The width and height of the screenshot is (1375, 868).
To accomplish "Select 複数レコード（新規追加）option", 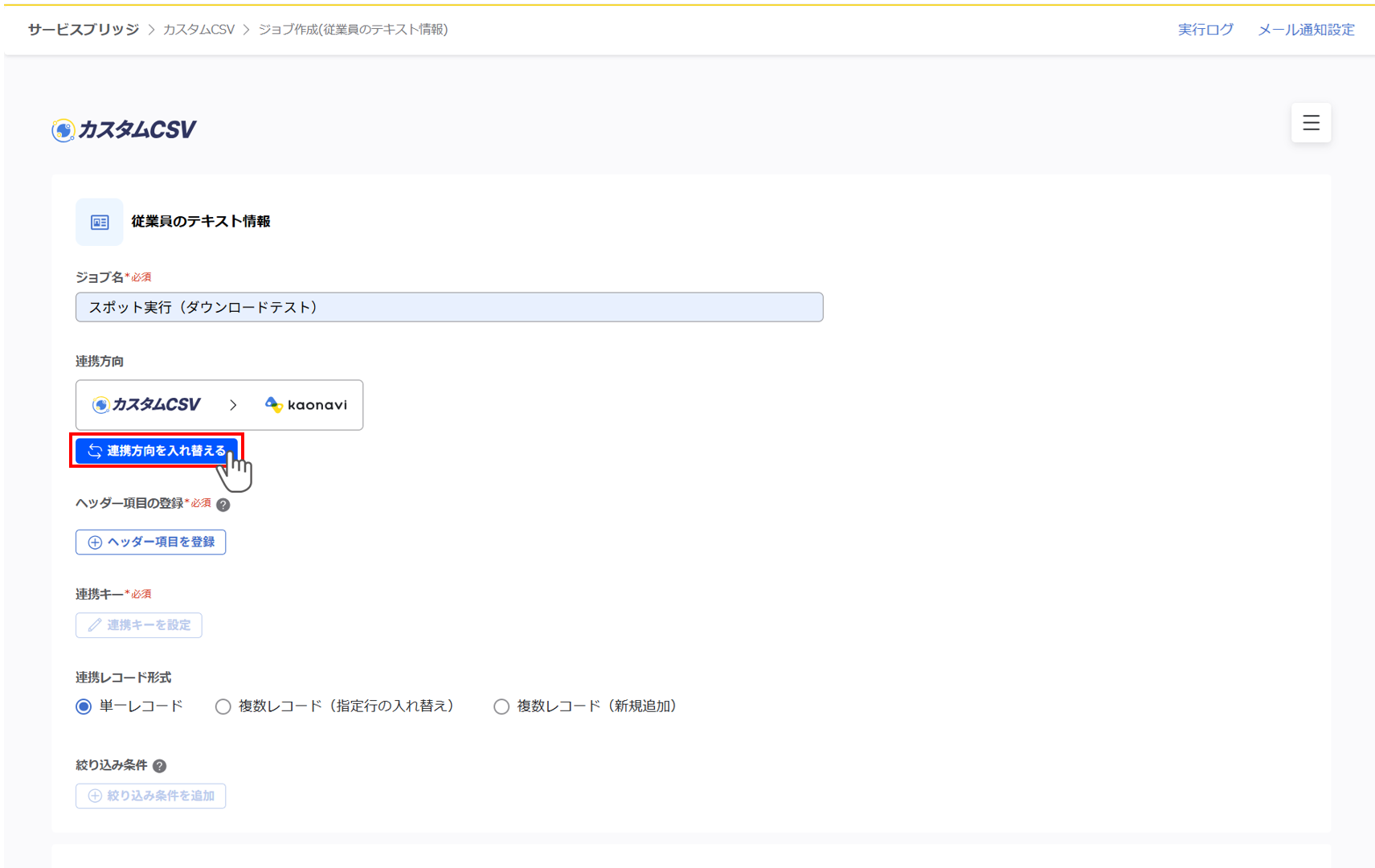I will 501,706.
